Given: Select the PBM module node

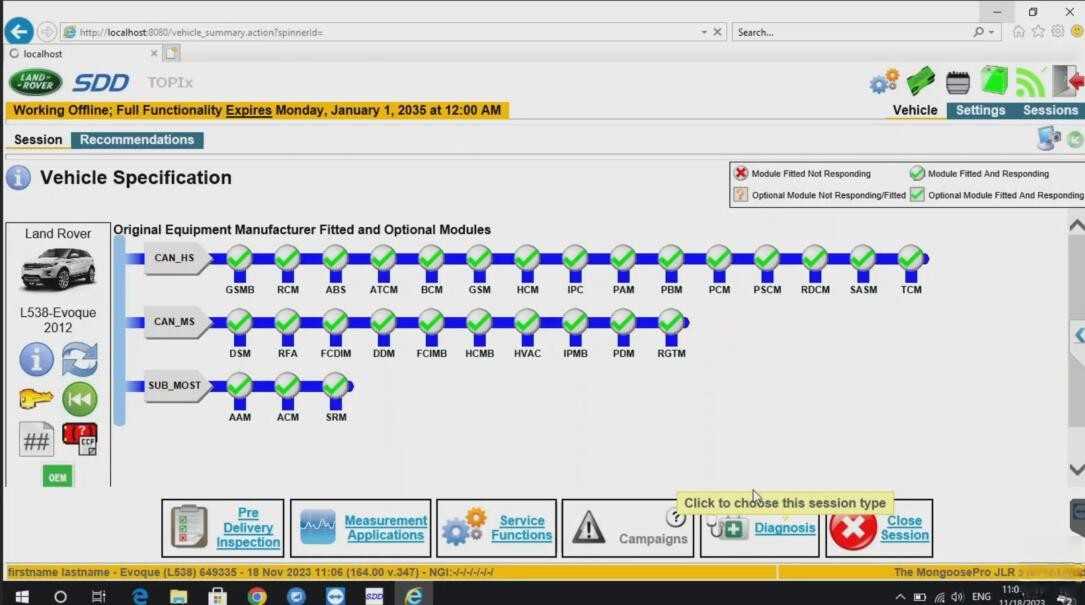Looking at the screenshot, I should click(x=671, y=259).
